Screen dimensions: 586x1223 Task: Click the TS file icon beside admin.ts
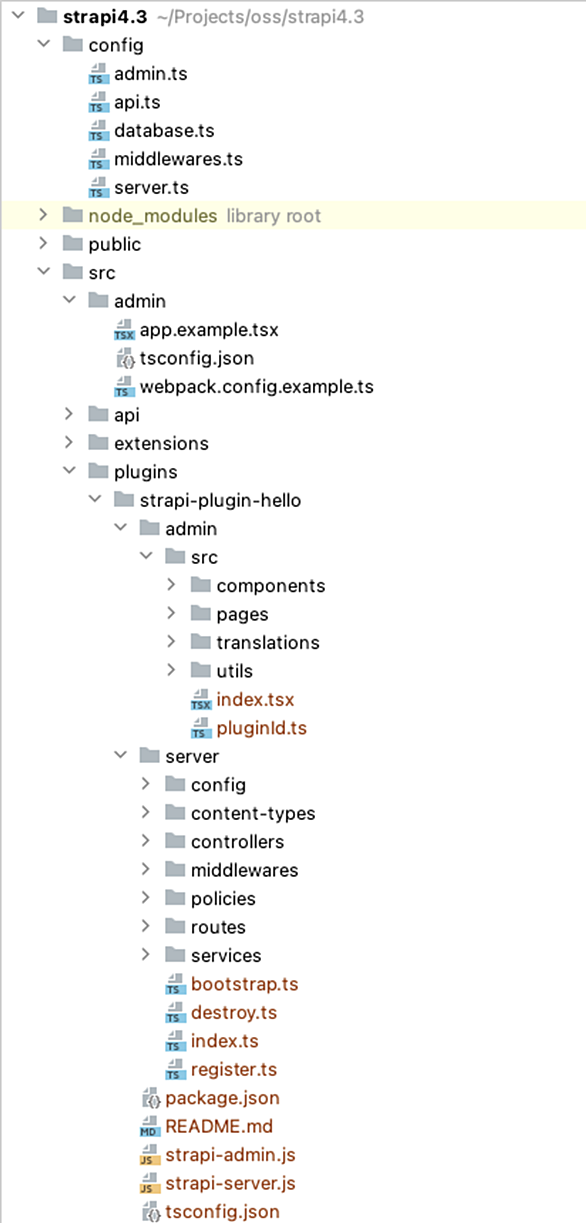[x=97, y=74]
